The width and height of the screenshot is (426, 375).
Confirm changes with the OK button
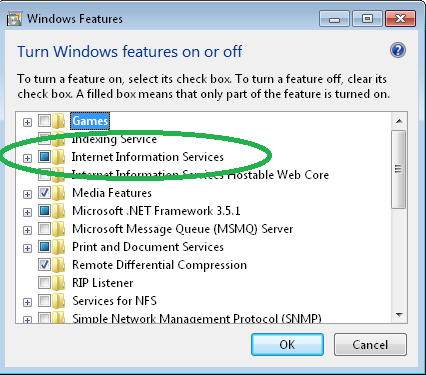(x=287, y=344)
